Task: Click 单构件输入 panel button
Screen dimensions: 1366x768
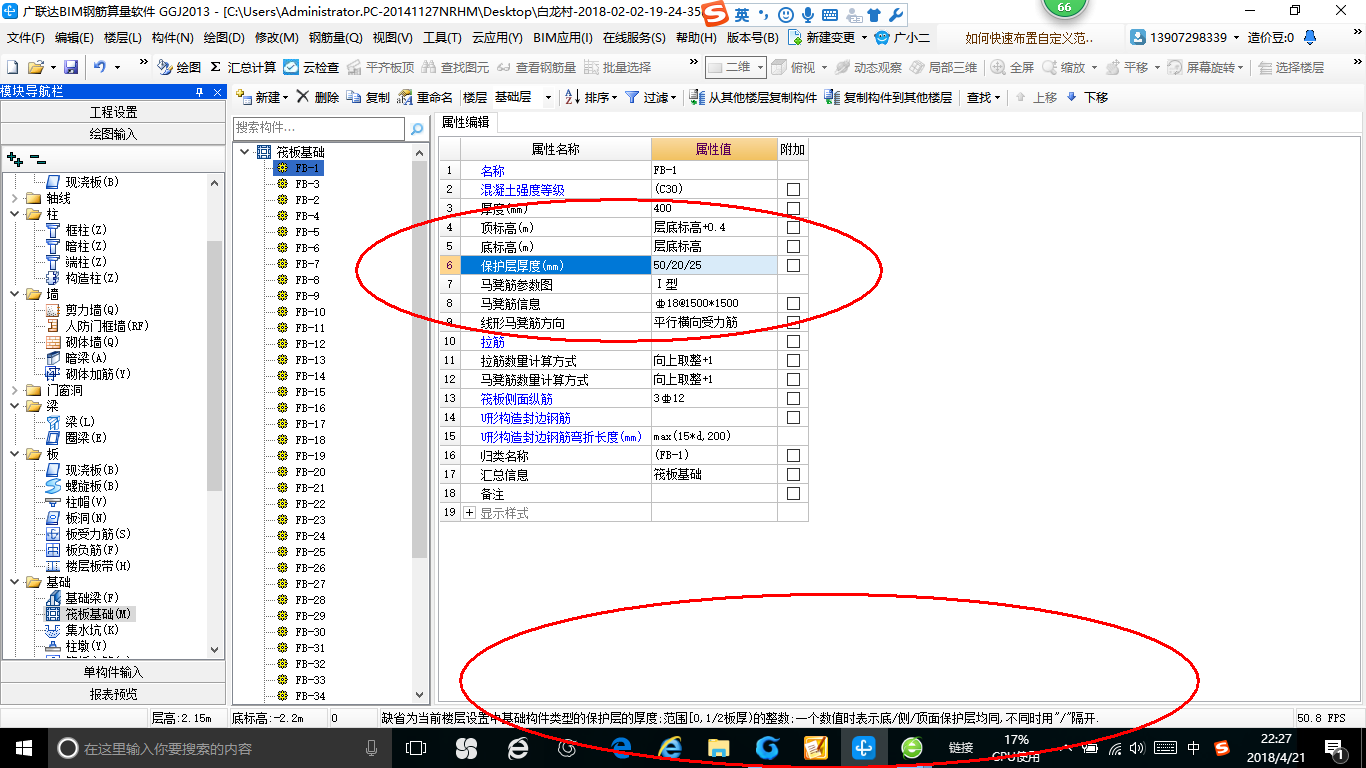Action: [113, 672]
